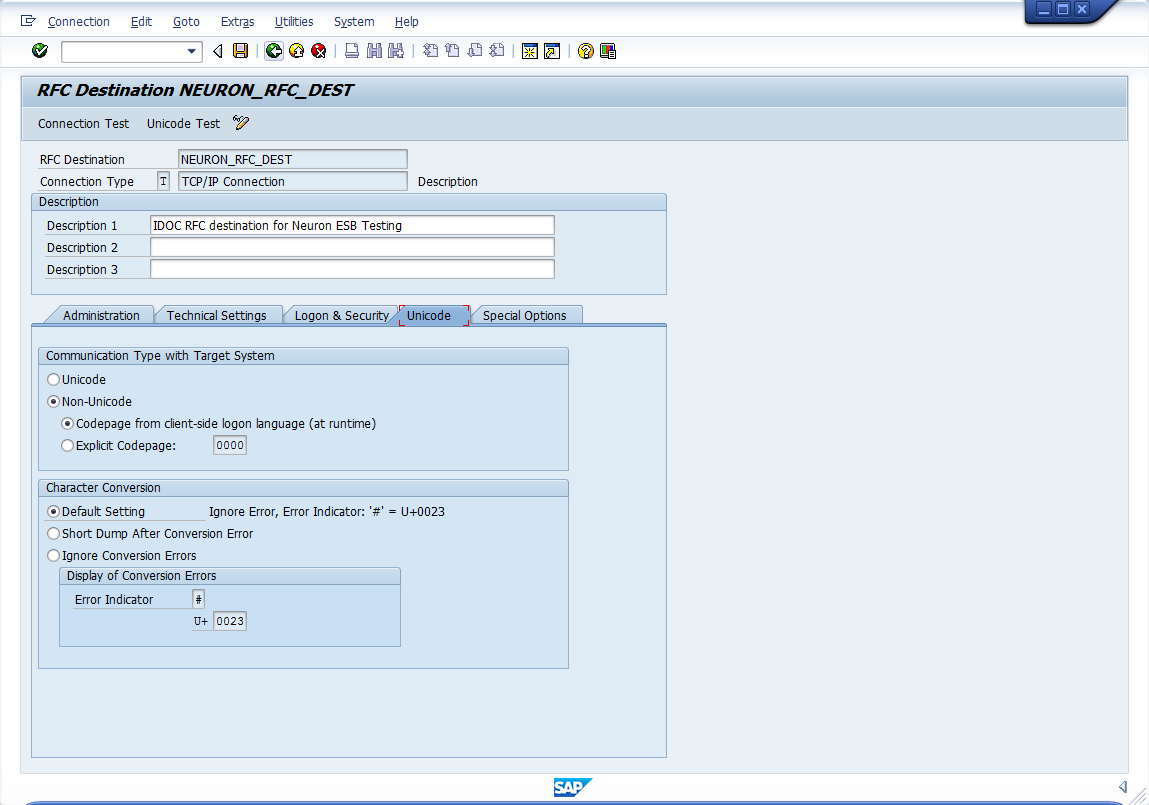Click the Customize Local Layout icon
This screenshot has height=805, width=1149.
607,51
